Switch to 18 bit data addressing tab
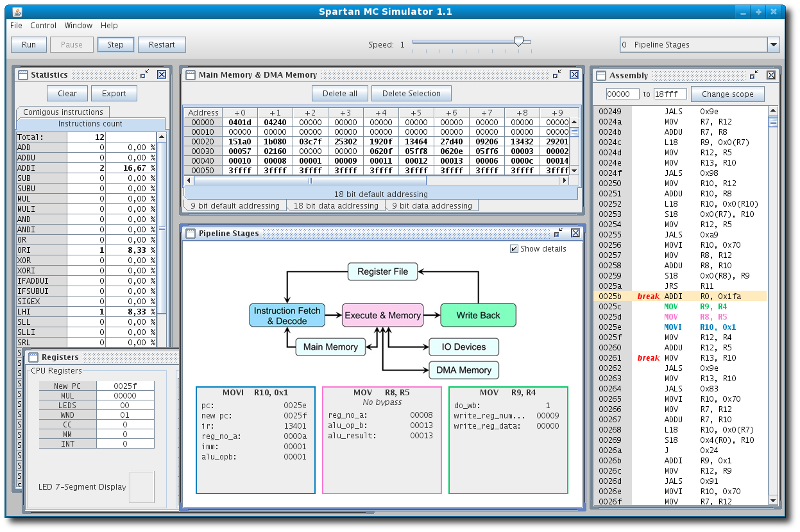800x532 pixels. tap(336, 206)
